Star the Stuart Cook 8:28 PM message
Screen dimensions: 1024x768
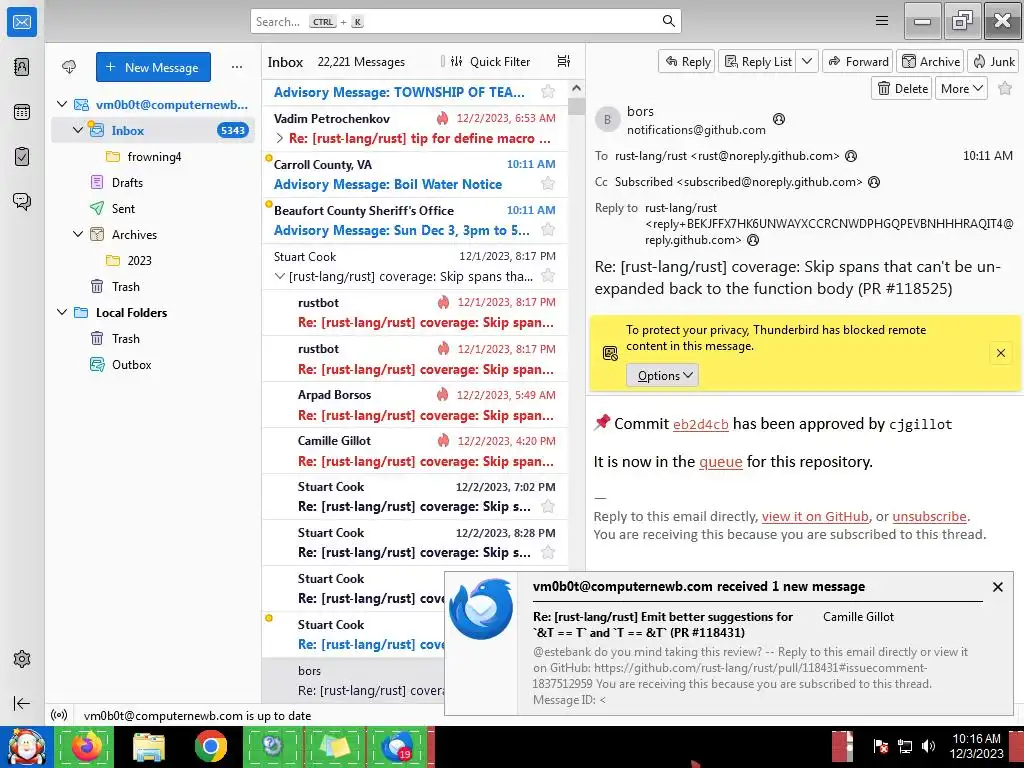pos(548,552)
